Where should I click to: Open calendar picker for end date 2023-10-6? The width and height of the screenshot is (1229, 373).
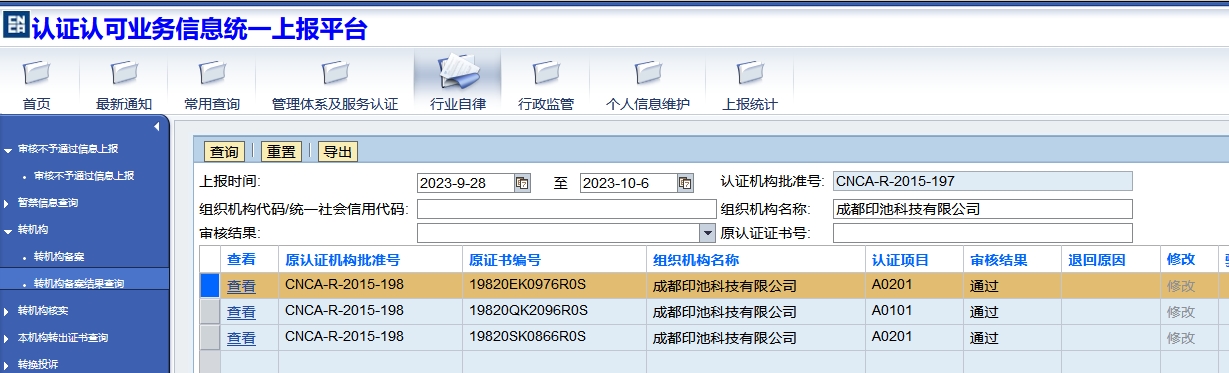point(685,183)
